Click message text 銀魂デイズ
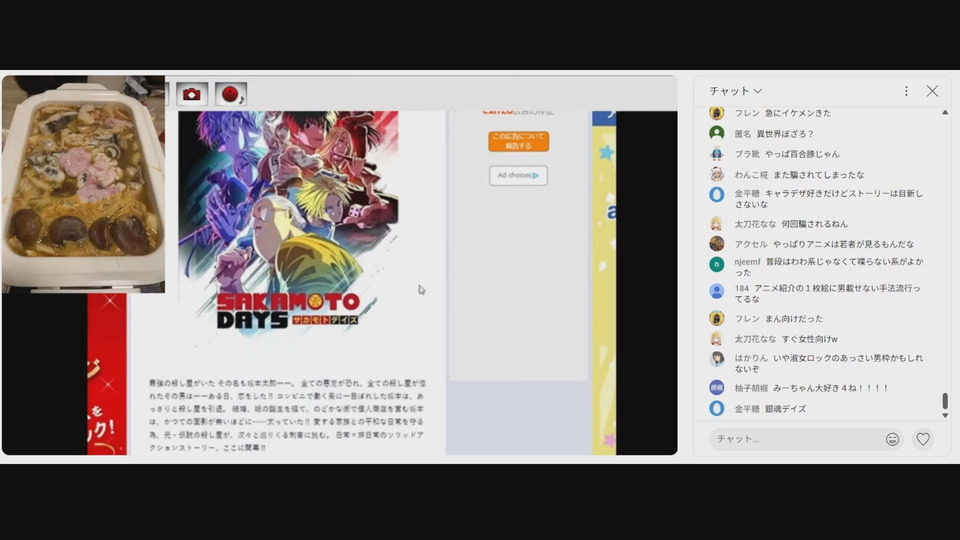960x540 pixels. pos(786,408)
